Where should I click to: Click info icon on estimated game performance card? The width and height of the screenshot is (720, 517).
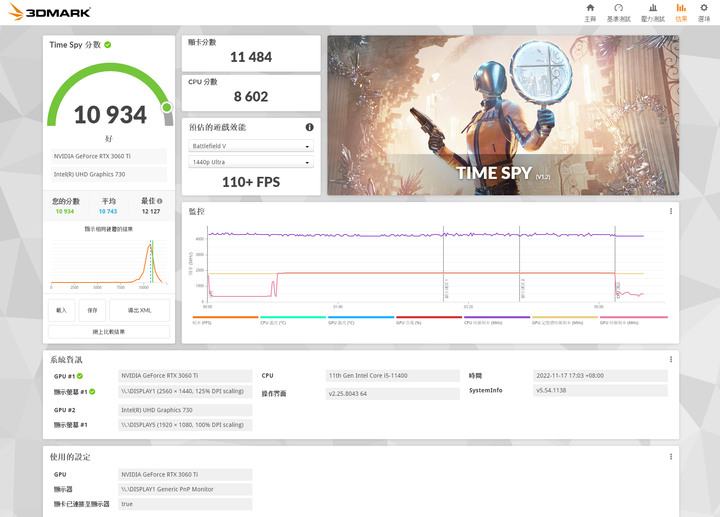309,127
